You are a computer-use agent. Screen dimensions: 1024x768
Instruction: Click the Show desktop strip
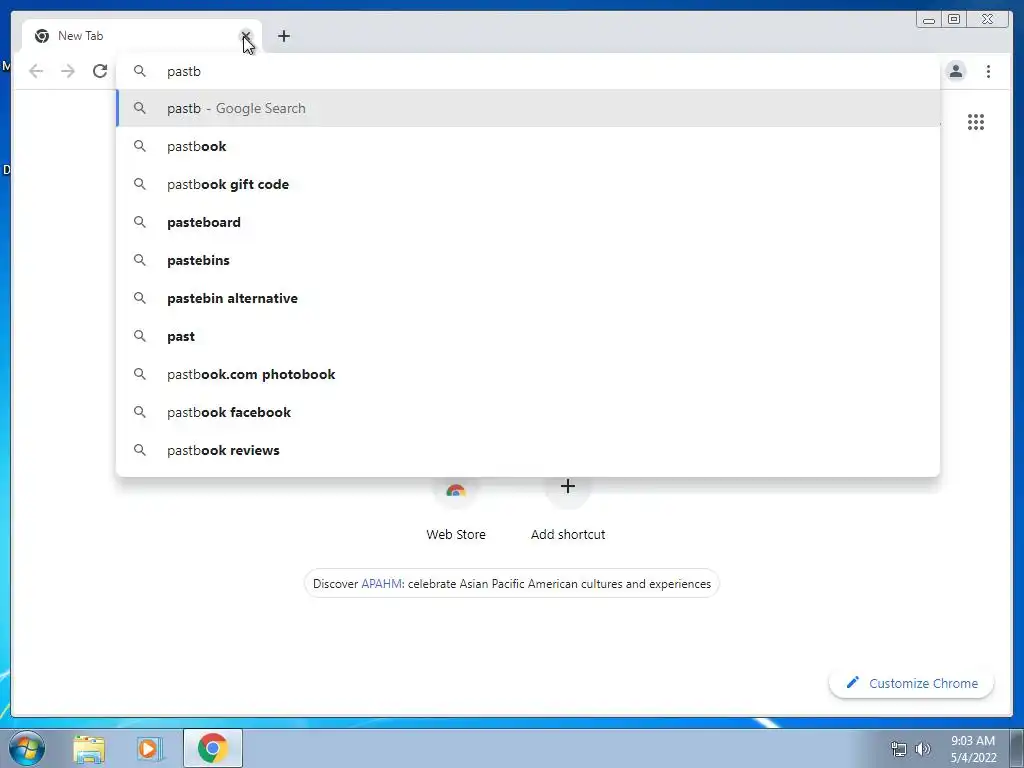click(1017, 748)
